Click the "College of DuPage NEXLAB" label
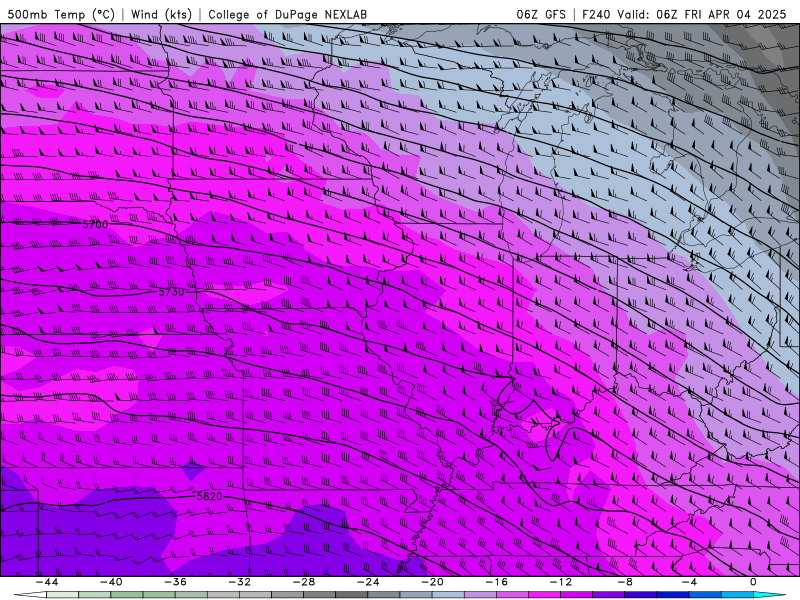This screenshot has height=600, width=800. click(x=287, y=14)
